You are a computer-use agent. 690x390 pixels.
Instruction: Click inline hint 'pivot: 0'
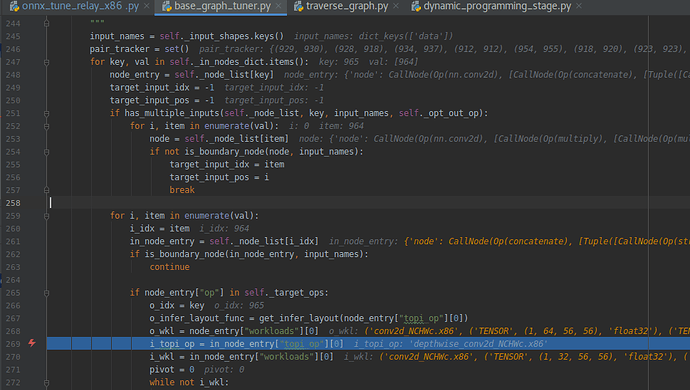pos(224,370)
